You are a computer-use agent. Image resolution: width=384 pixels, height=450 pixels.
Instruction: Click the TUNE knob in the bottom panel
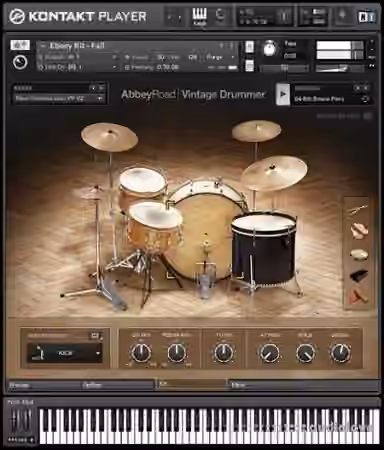[x=223, y=353]
